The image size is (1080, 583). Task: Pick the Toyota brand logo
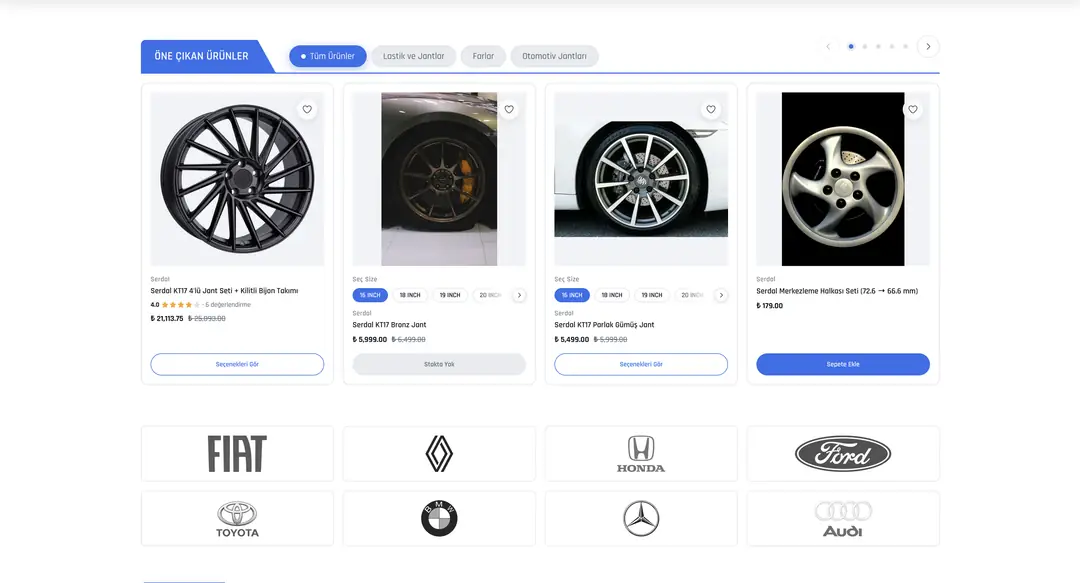tap(237, 518)
